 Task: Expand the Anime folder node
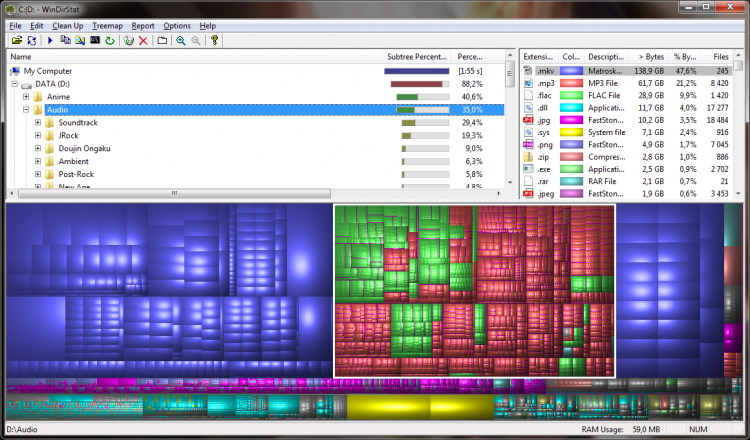26,97
